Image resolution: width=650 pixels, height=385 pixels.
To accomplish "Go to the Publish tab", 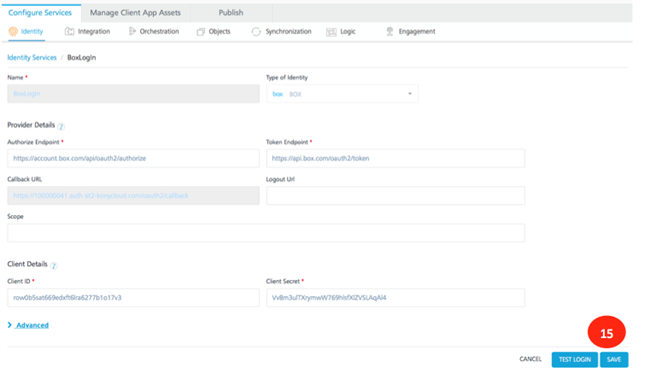I will pyautogui.click(x=231, y=13).
